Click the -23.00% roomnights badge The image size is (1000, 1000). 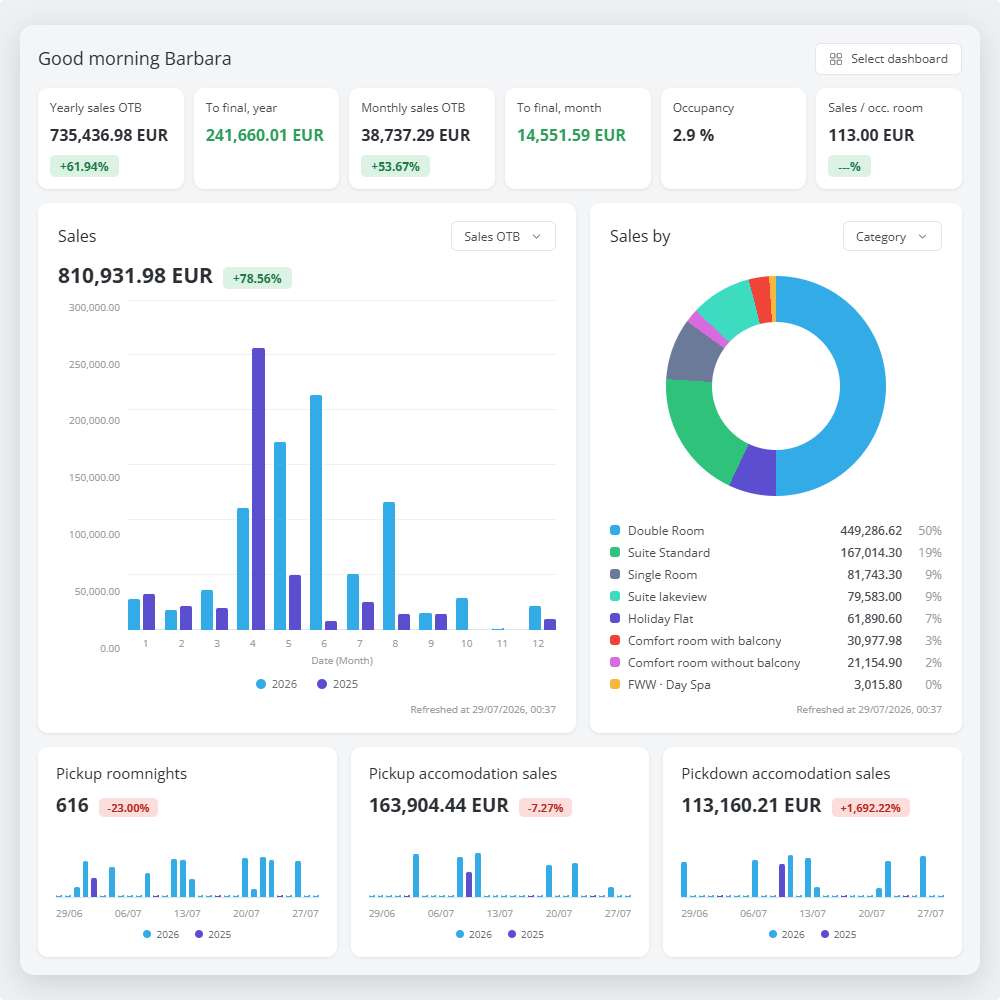click(x=128, y=808)
